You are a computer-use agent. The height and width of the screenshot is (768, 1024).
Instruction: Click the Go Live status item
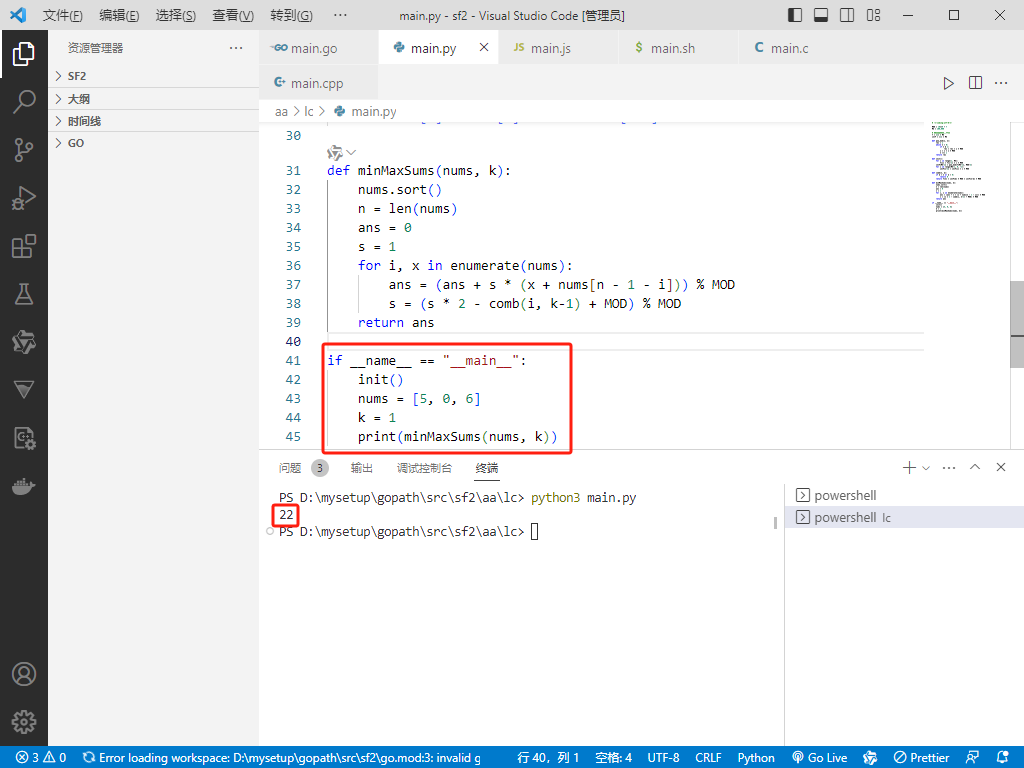[x=820, y=758]
